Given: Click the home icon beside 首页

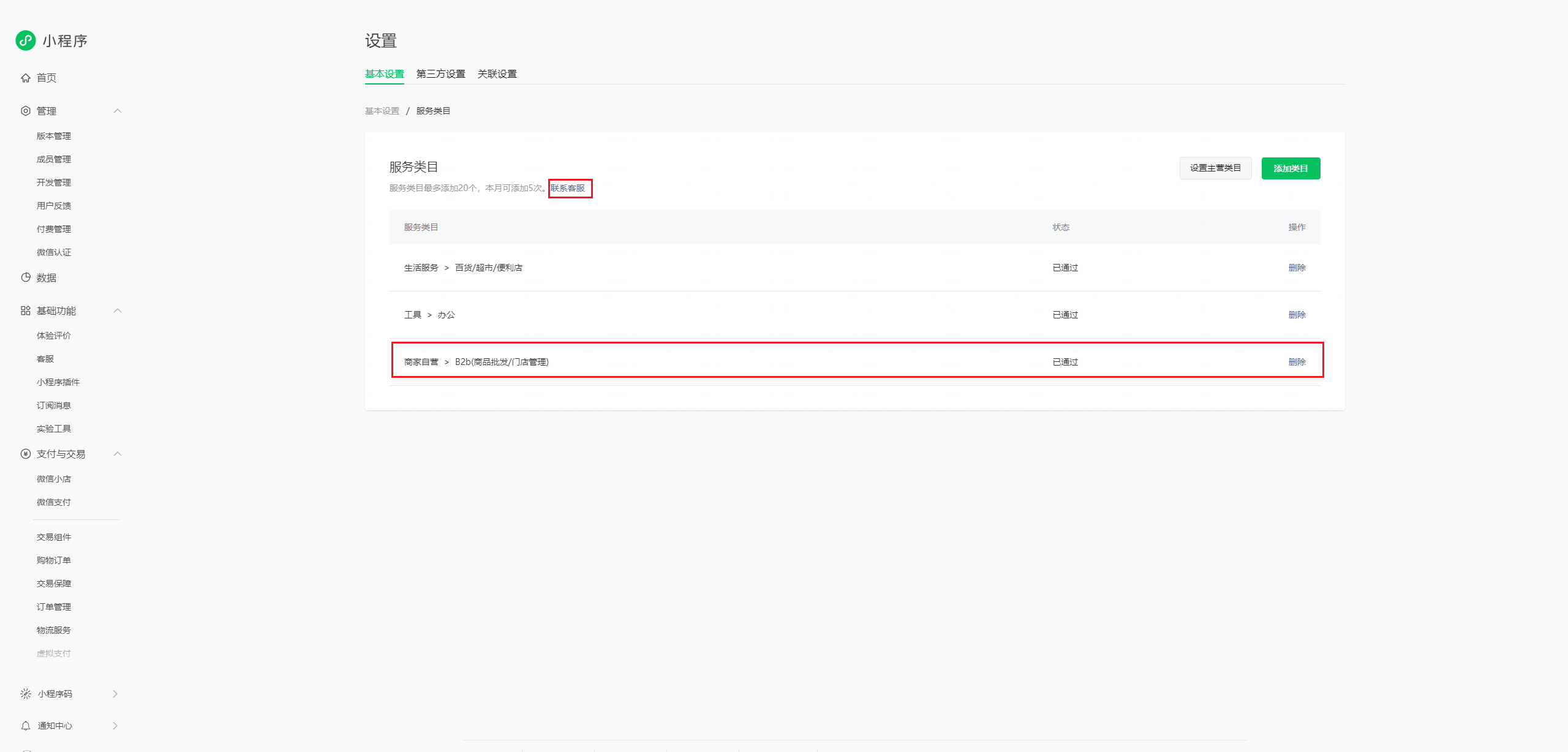Looking at the screenshot, I should pos(26,78).
